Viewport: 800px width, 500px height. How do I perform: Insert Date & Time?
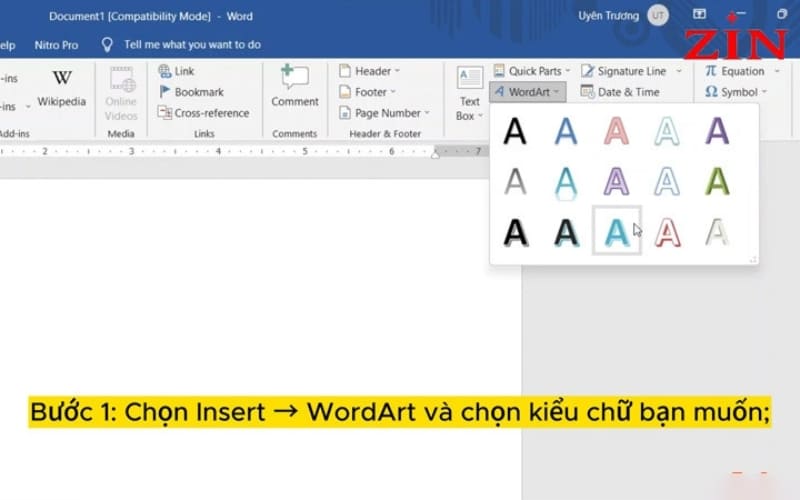pos(620,92)
